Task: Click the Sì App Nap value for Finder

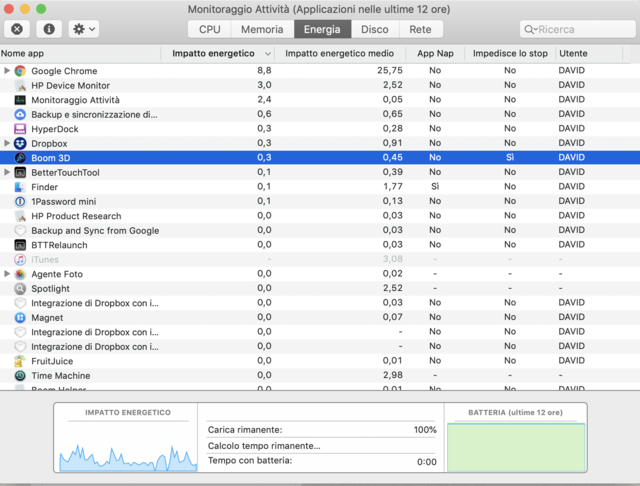Action: (x=435, y=186)
